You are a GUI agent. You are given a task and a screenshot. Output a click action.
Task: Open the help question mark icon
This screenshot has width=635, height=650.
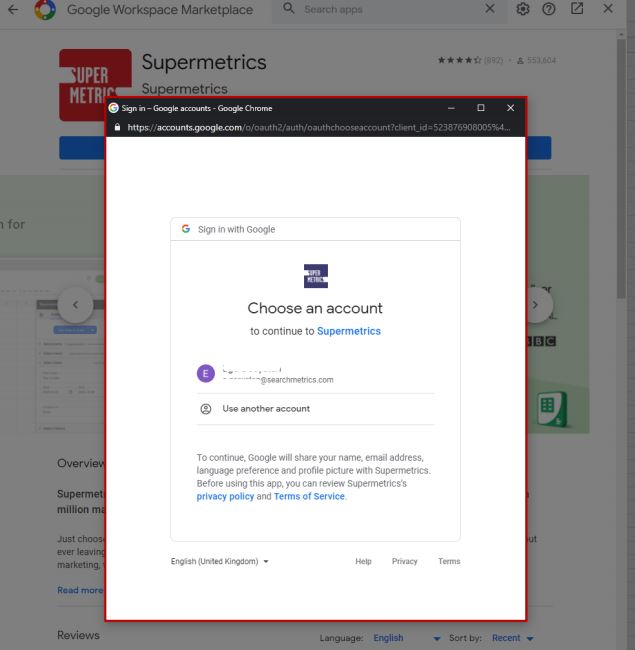click(549, 9)
